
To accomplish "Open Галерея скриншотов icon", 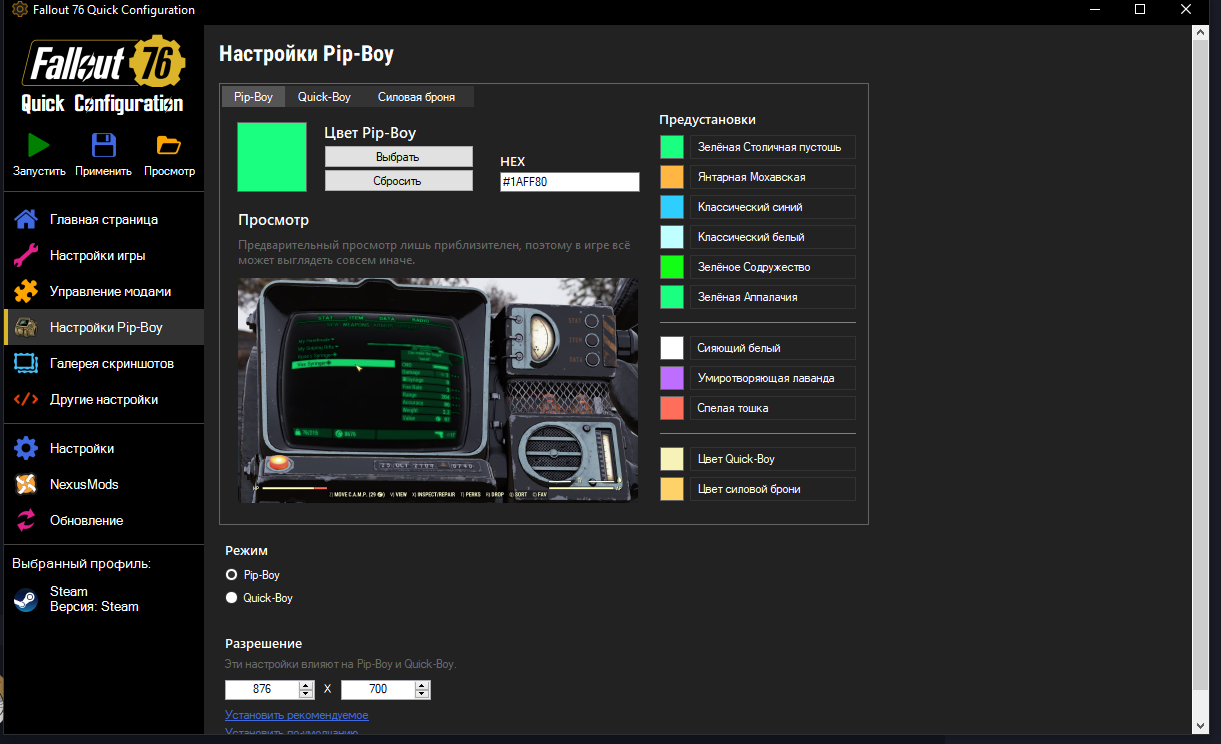I will coord(26,363).
